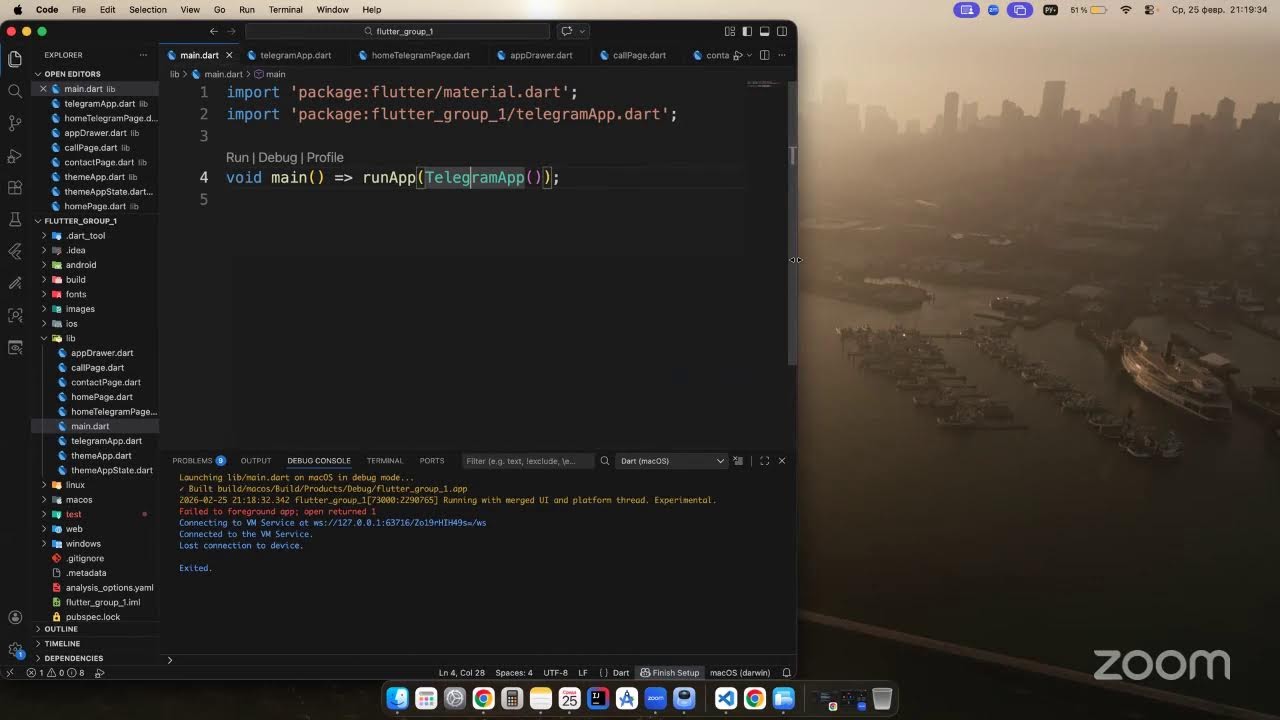Open Zoom from the Dock
Image resolution: width=1280 pixels, height=720 pixels.
(656, 698)
